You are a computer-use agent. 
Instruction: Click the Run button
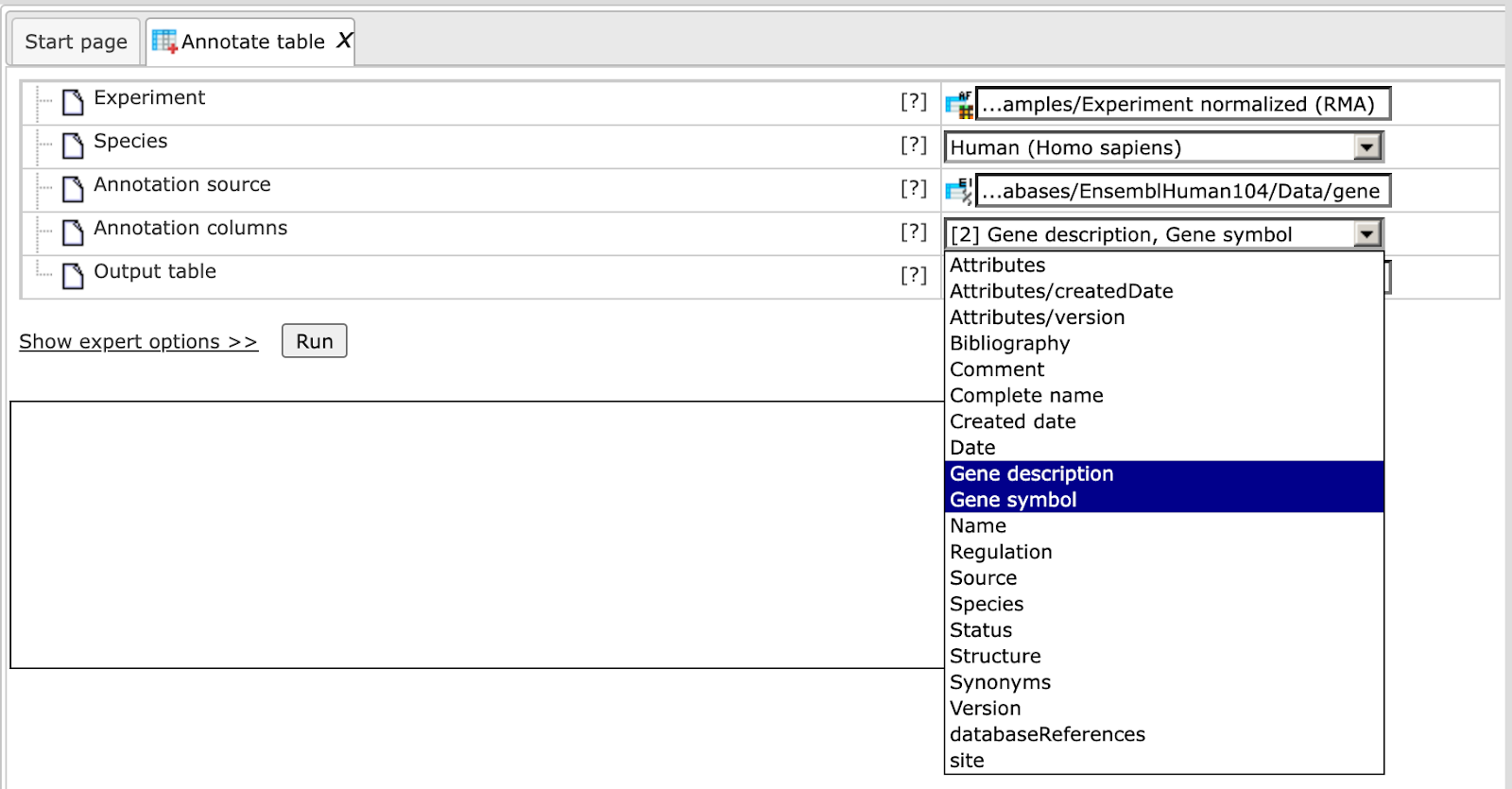pyautogui.click(x=315, y=341)
